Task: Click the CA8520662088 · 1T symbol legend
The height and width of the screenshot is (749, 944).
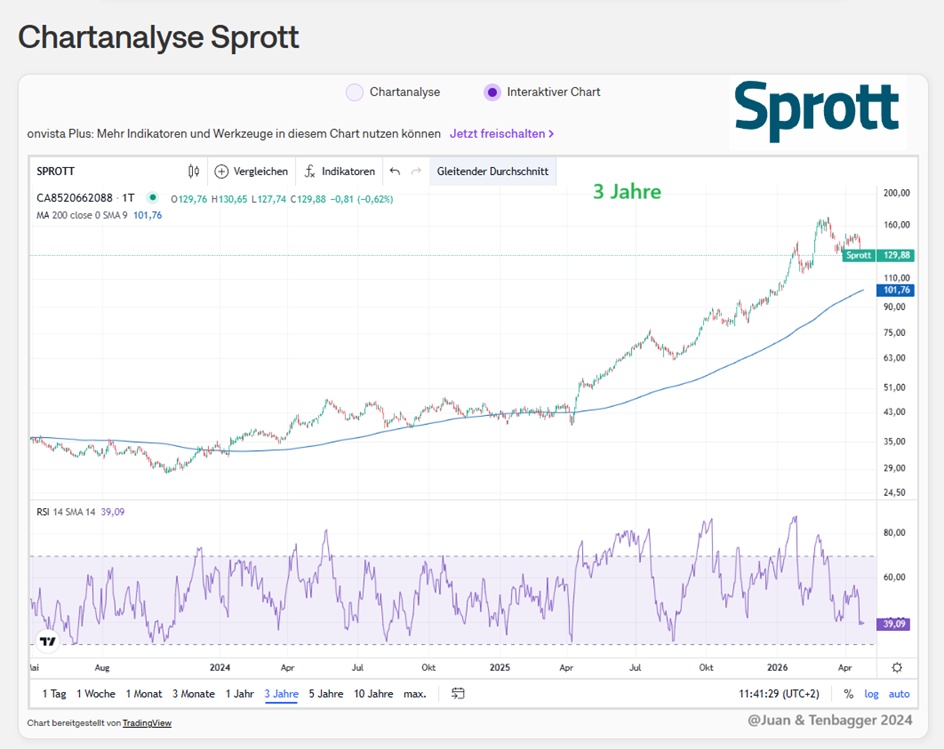Action: (x=85, y=198)
